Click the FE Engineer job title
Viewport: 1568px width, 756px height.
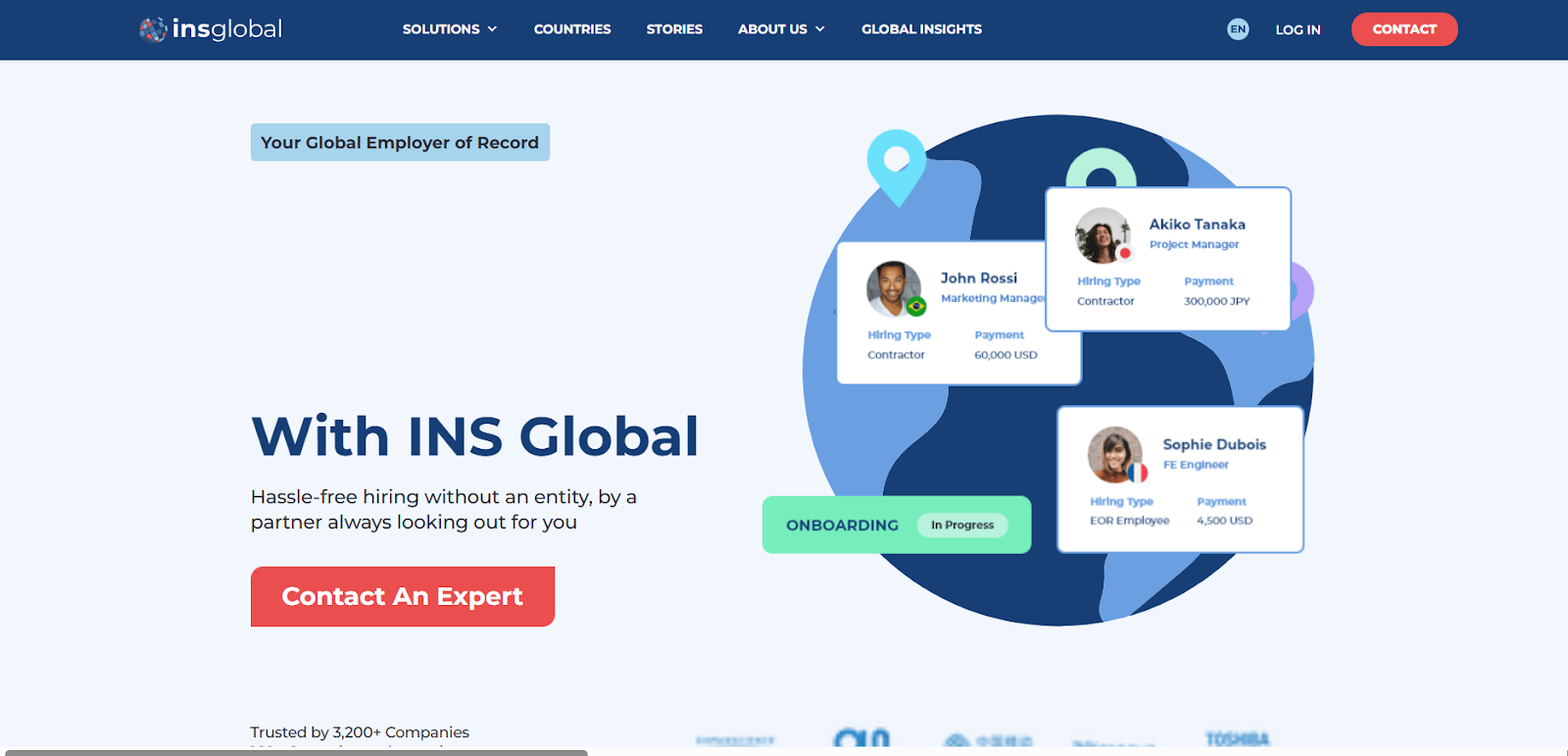(x=1196, y=465)
